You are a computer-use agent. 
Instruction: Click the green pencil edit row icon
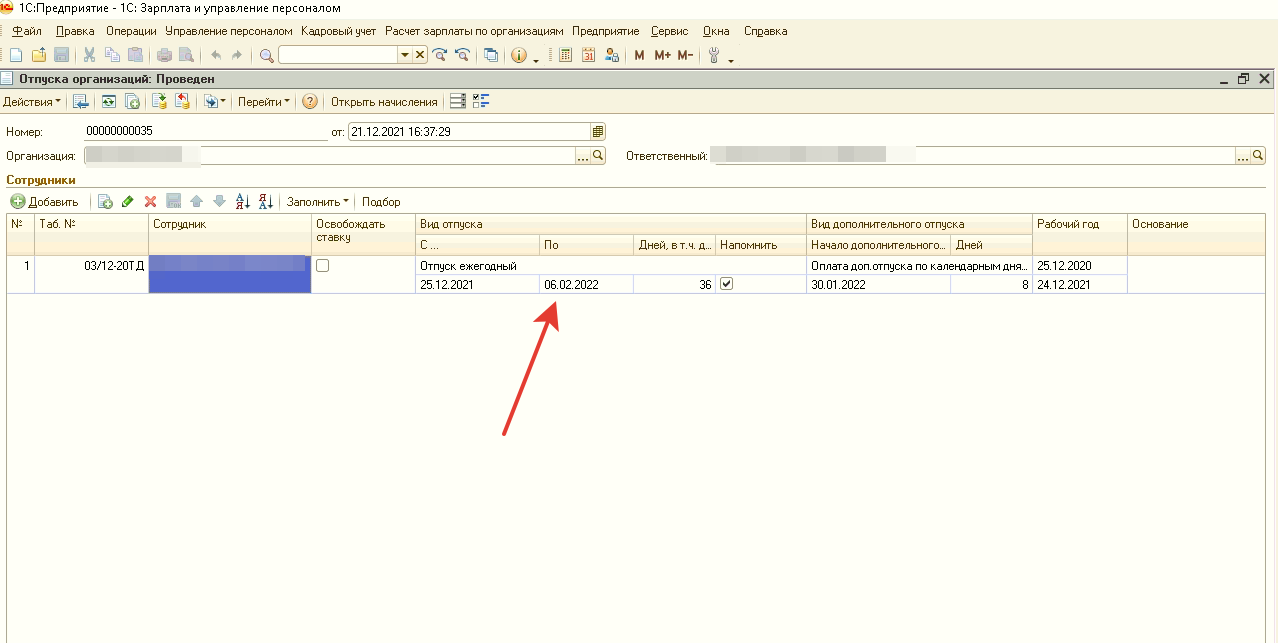pyautogui.click(x=128, y=202)
